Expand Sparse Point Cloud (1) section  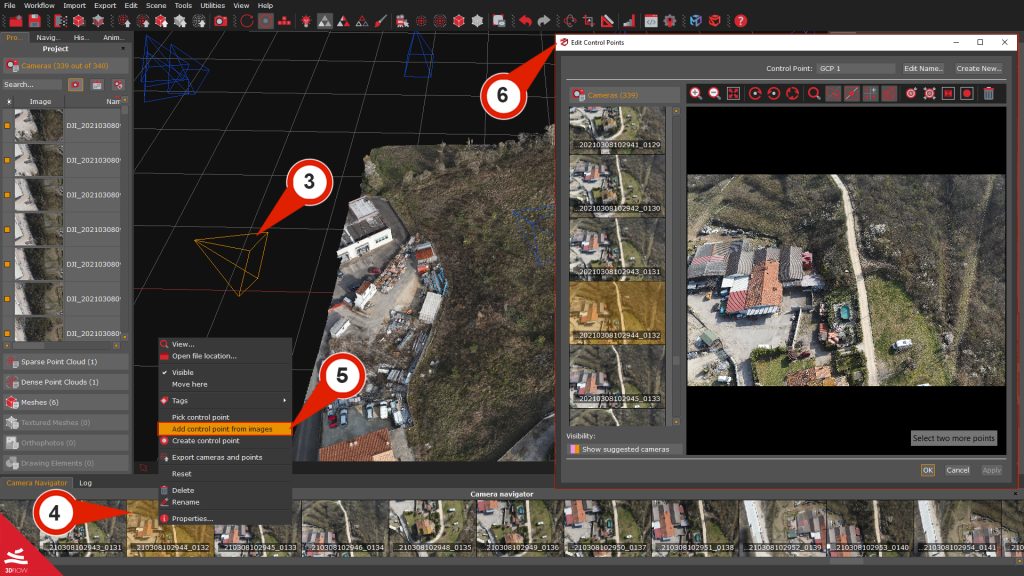[65, 361]
